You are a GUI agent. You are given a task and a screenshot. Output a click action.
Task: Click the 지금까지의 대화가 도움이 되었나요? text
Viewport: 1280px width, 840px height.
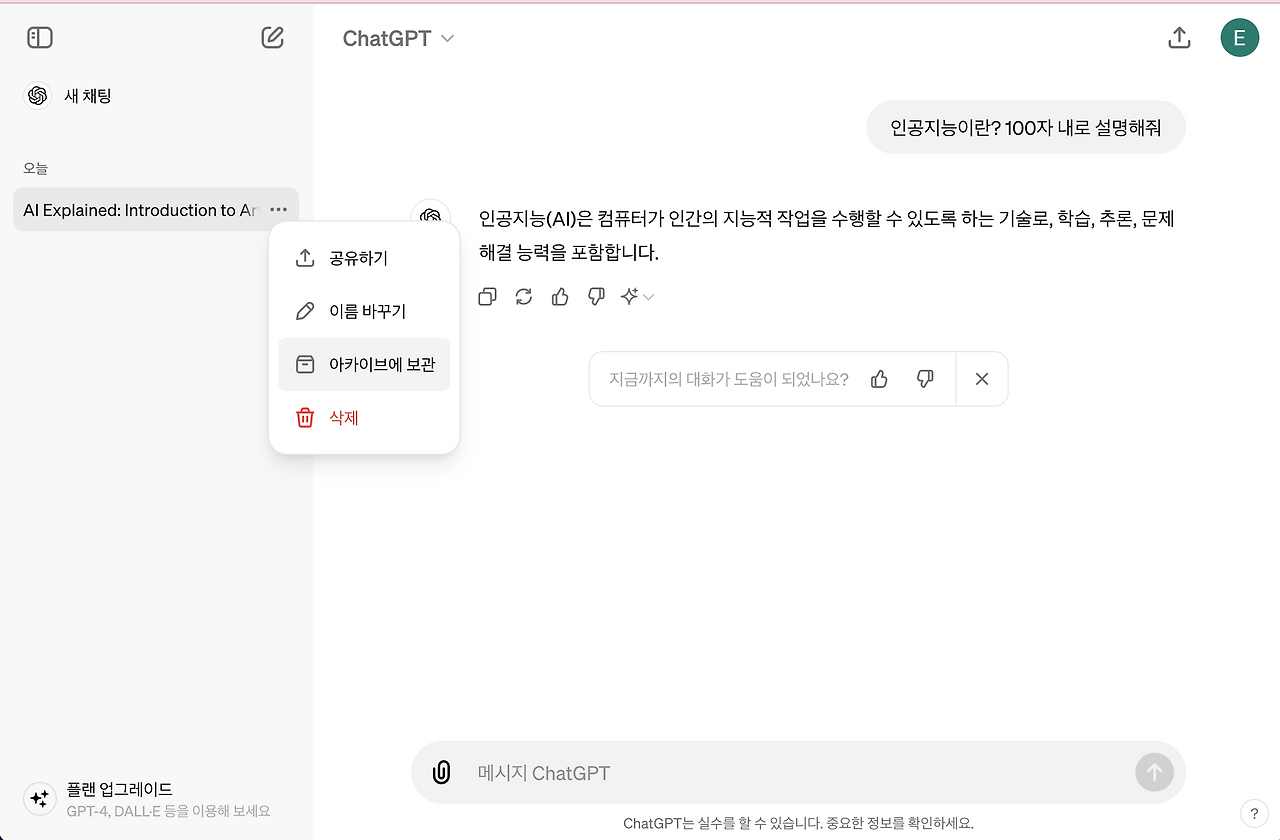pos(729,379)
